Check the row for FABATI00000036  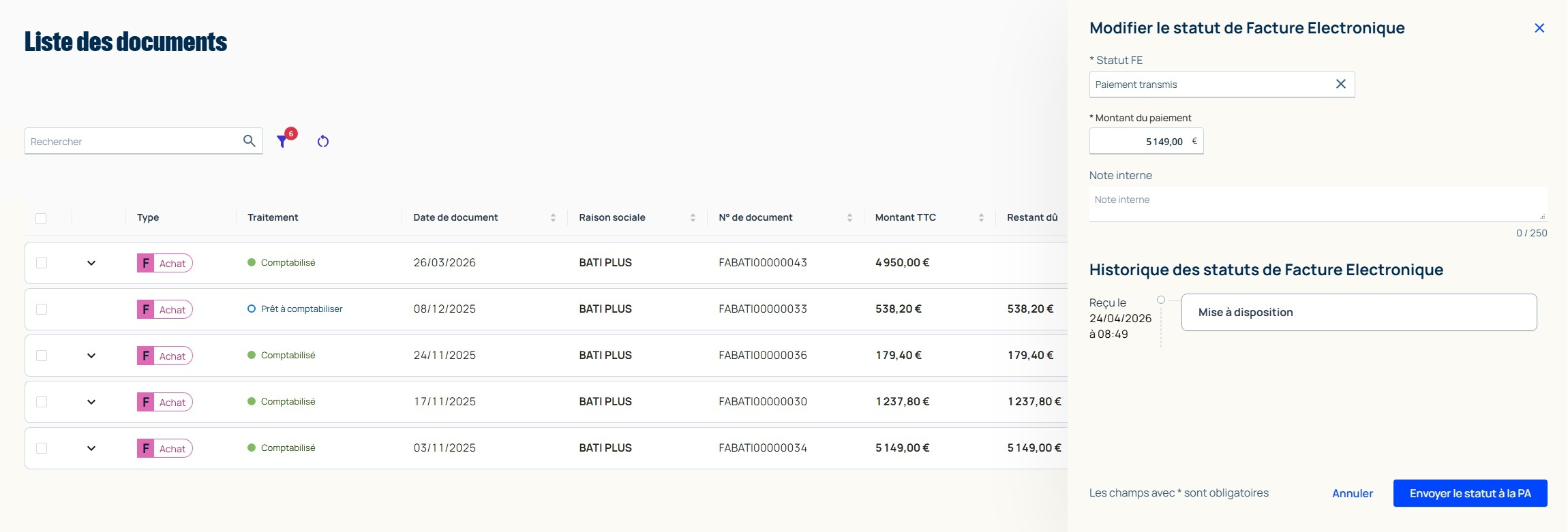point(42,356)
